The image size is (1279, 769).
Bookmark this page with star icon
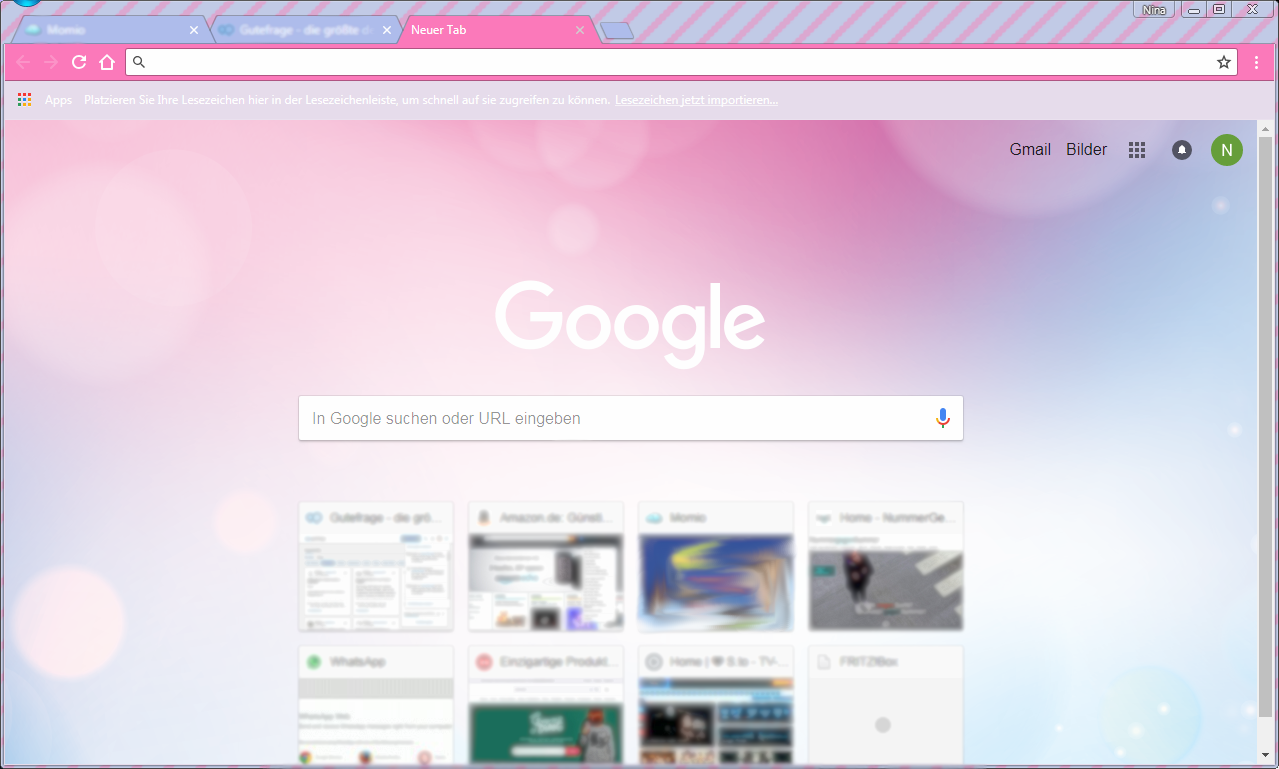1223,62
